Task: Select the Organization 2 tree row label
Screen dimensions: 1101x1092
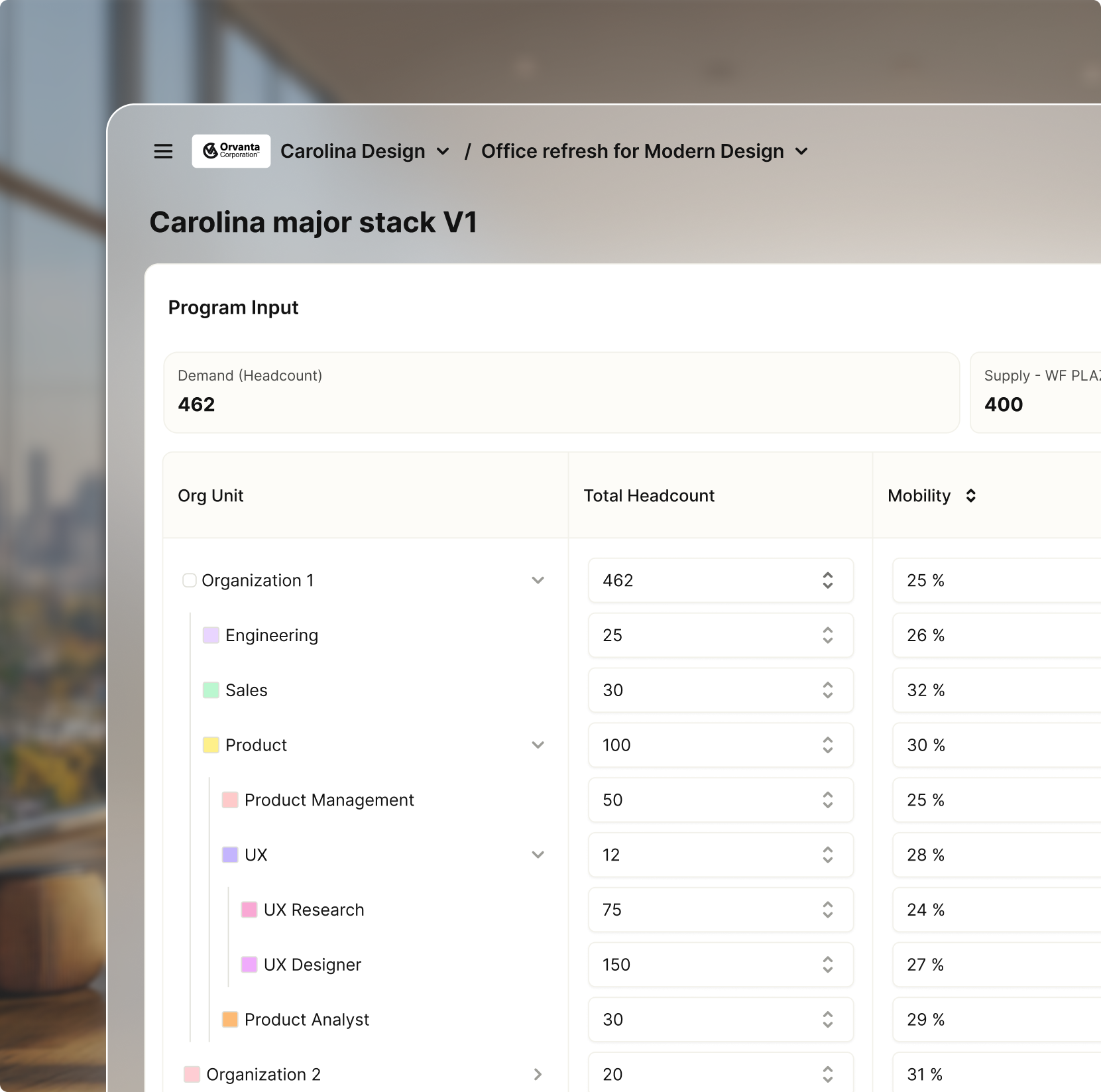Action: point(264,1074)
